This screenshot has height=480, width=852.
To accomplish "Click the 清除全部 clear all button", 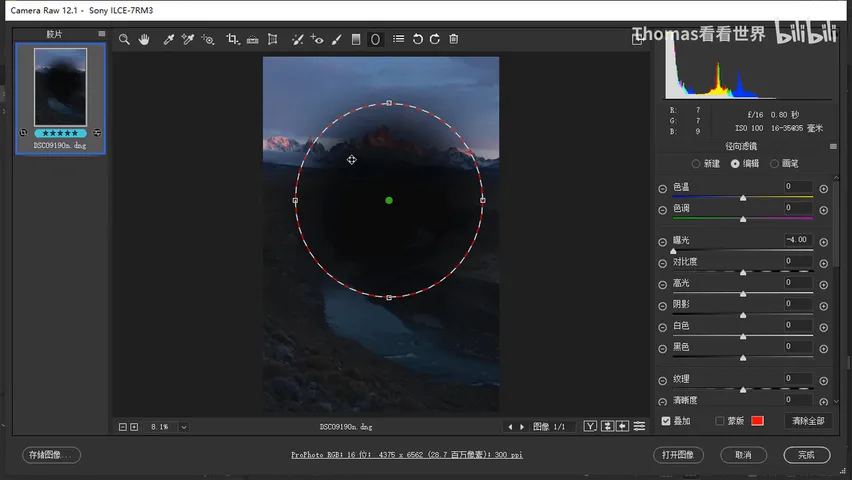I will coord(808,421).
